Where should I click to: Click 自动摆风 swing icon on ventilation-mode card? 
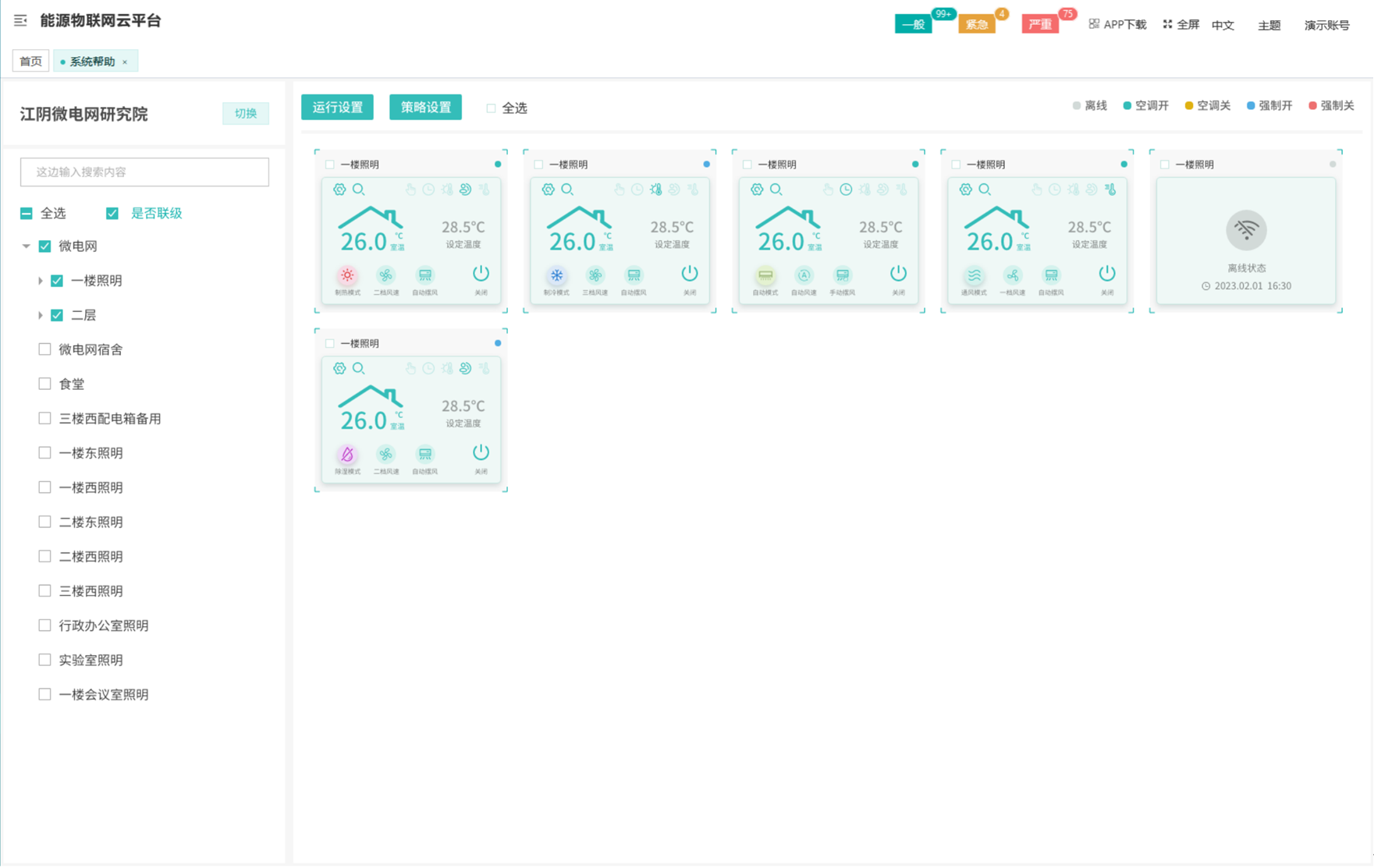click(x=1051, y=275)
